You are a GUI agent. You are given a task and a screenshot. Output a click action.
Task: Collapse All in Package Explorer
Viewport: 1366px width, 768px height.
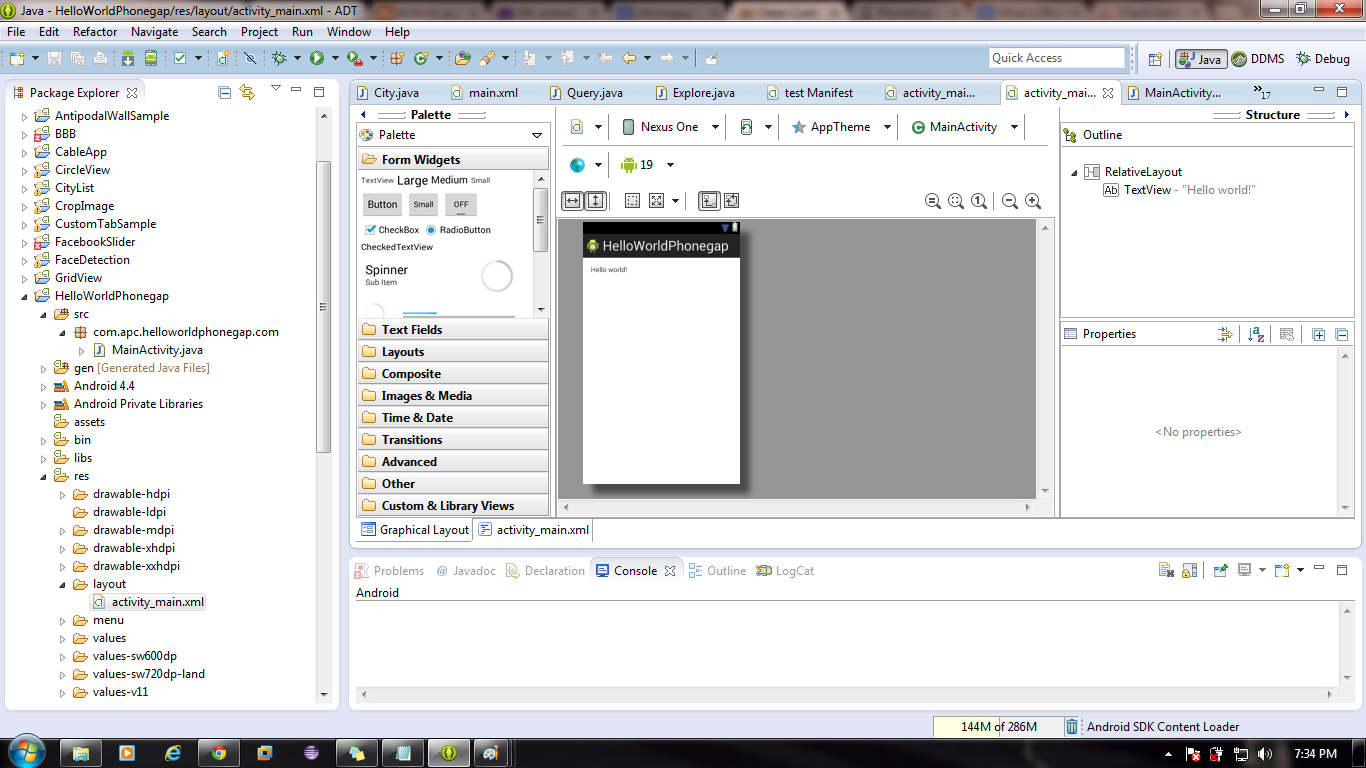coord(224,92)
